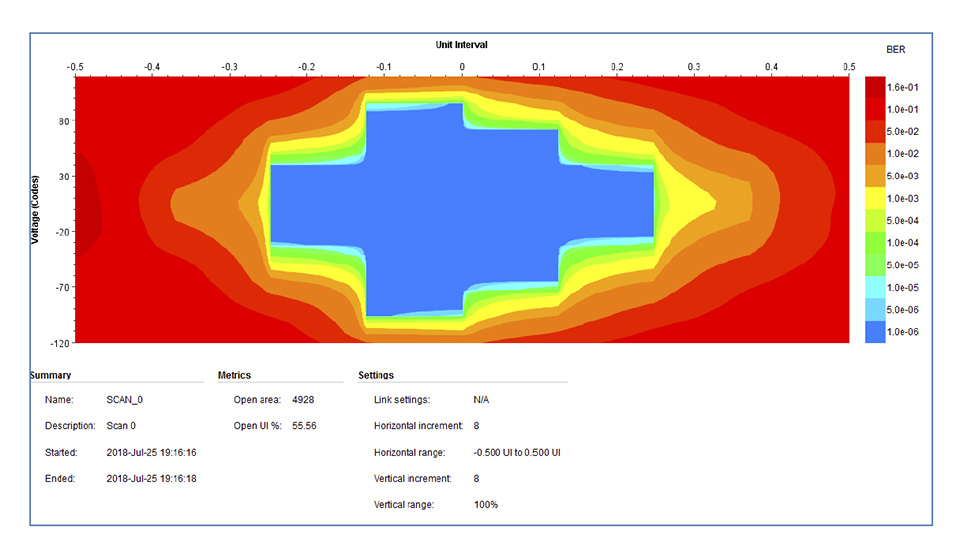958x560 pixels.
Task: Select the Settings section header
Action: [x=376, y=375]
